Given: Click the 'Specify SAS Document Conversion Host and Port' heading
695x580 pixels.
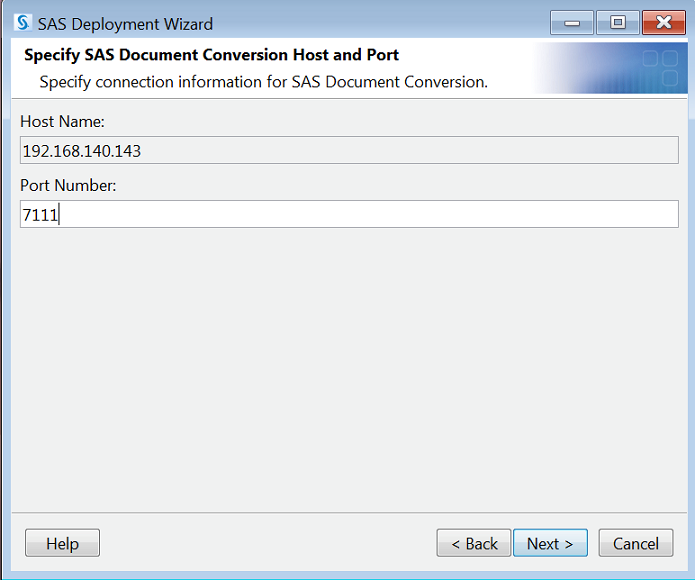Looking at the screenshot, I should tap(211, 55).
